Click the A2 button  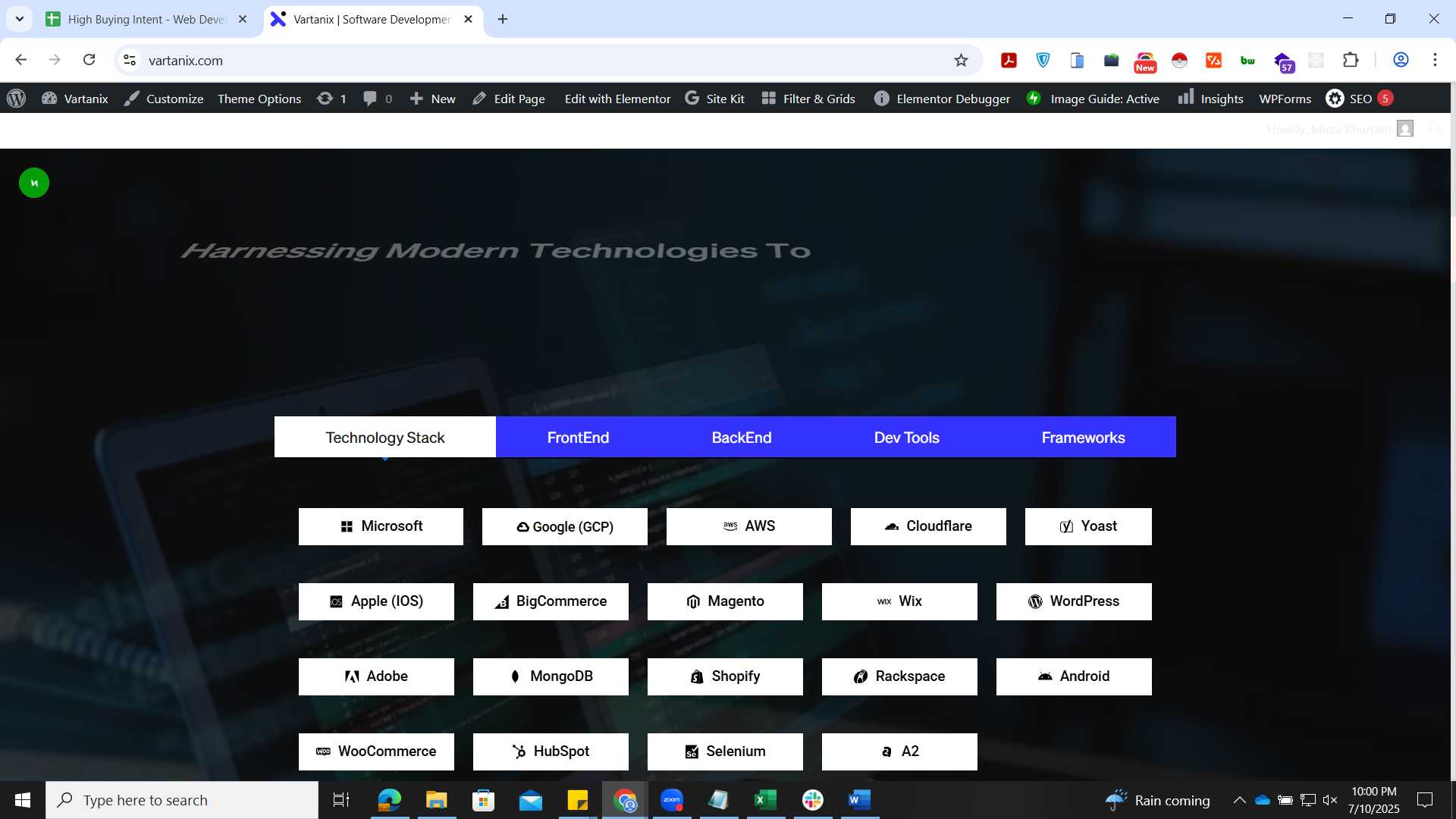pos(899,752)
